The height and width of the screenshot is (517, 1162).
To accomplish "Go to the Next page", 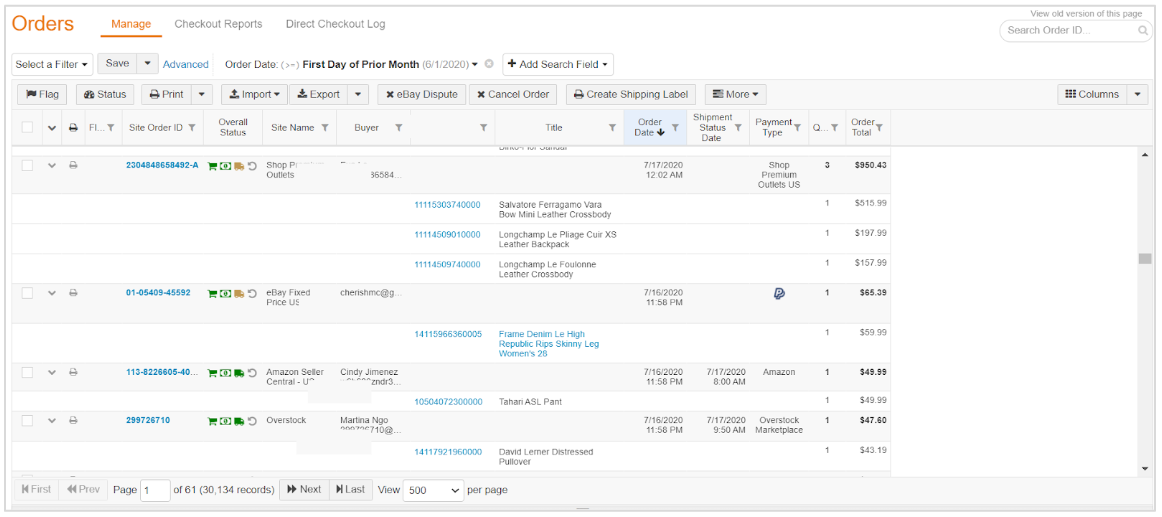I will [304, 490].
